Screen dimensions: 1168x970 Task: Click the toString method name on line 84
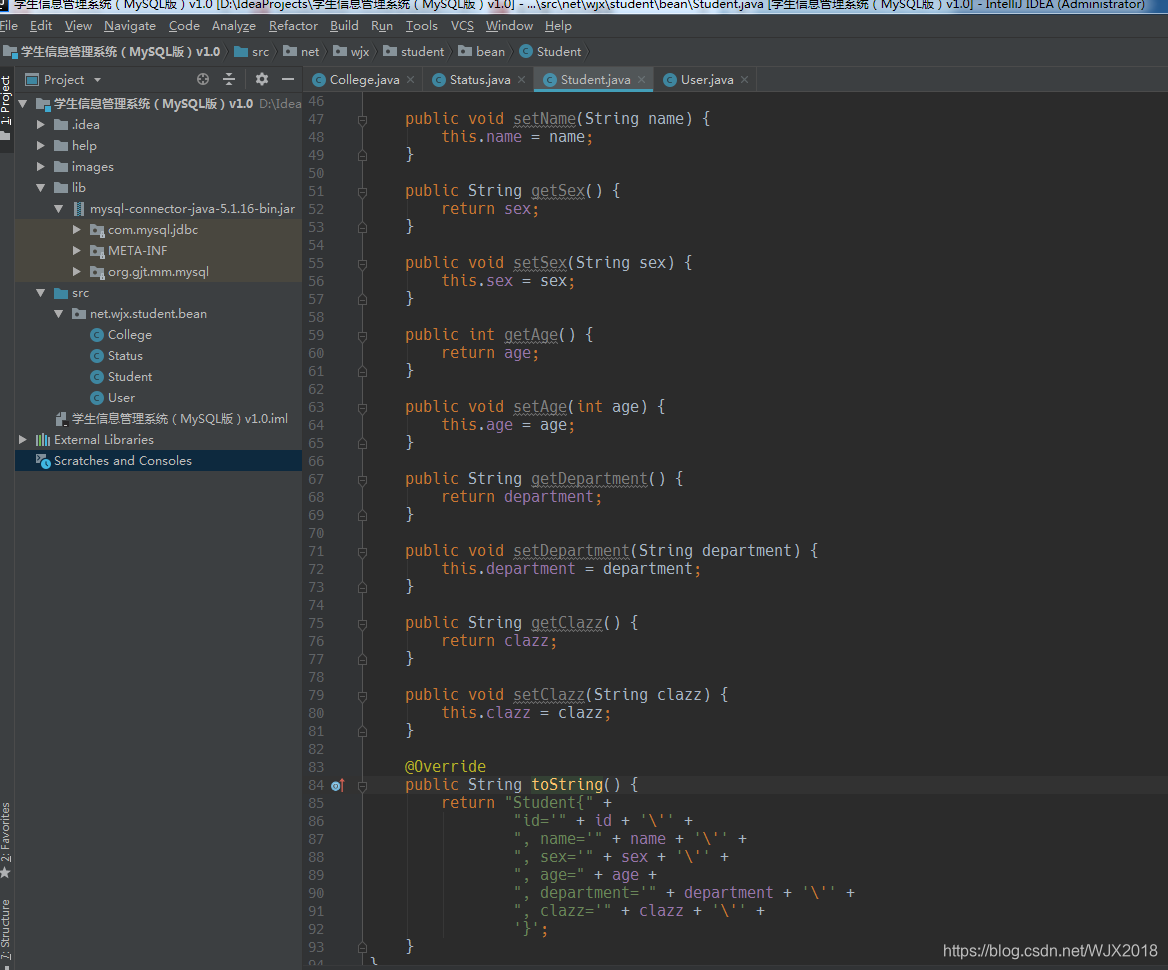click(567, 784)
